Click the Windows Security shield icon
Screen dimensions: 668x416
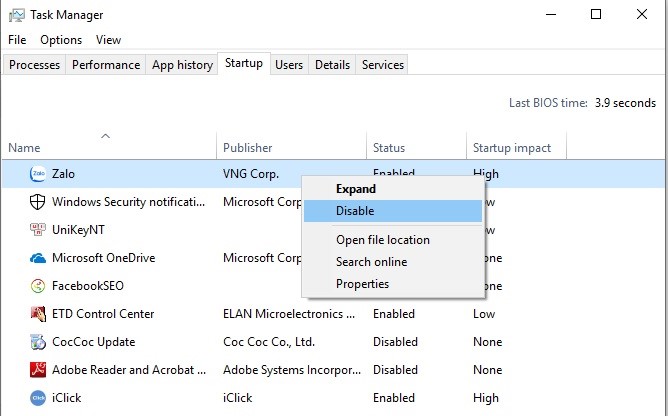pyautogui.click(x=38, y=202)
